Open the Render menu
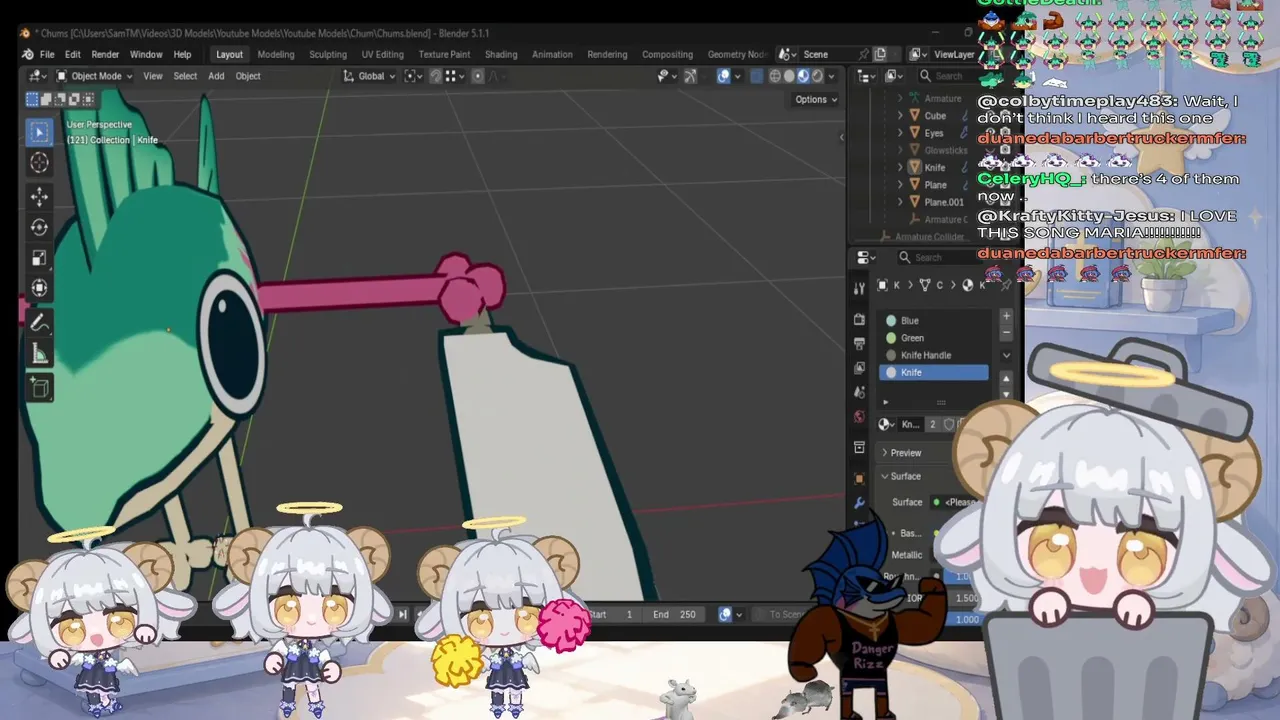1280x720 pixels. [105, 54]
